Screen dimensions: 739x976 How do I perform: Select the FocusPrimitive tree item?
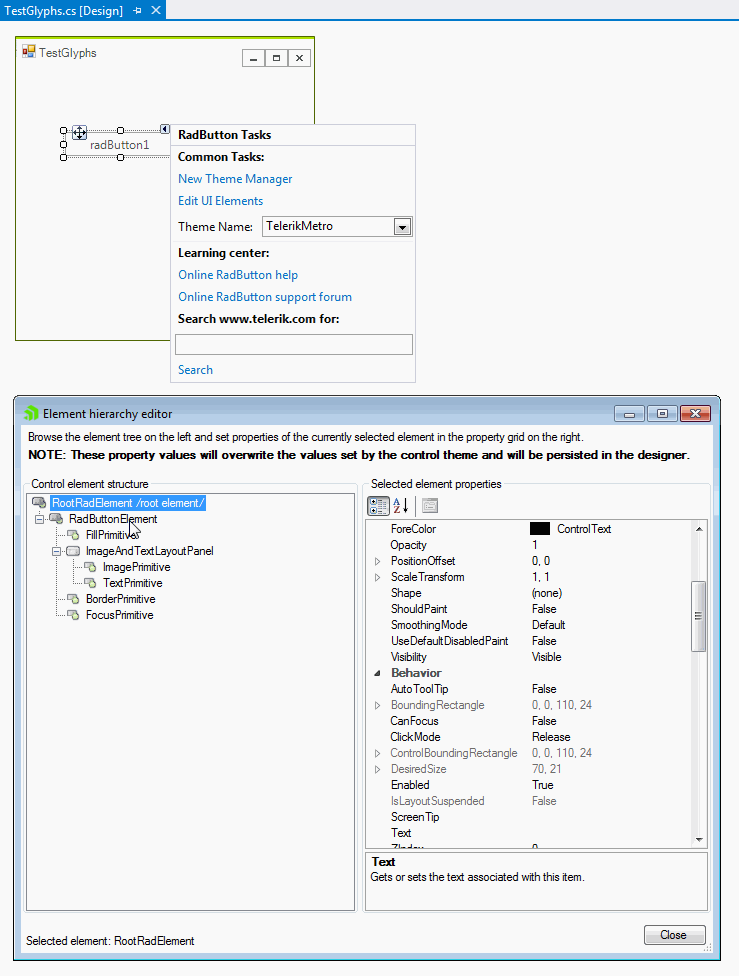tap(120, 615)
